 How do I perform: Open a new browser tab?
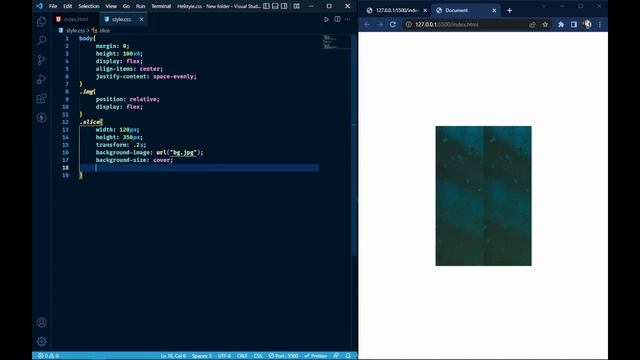pos(509,10)
